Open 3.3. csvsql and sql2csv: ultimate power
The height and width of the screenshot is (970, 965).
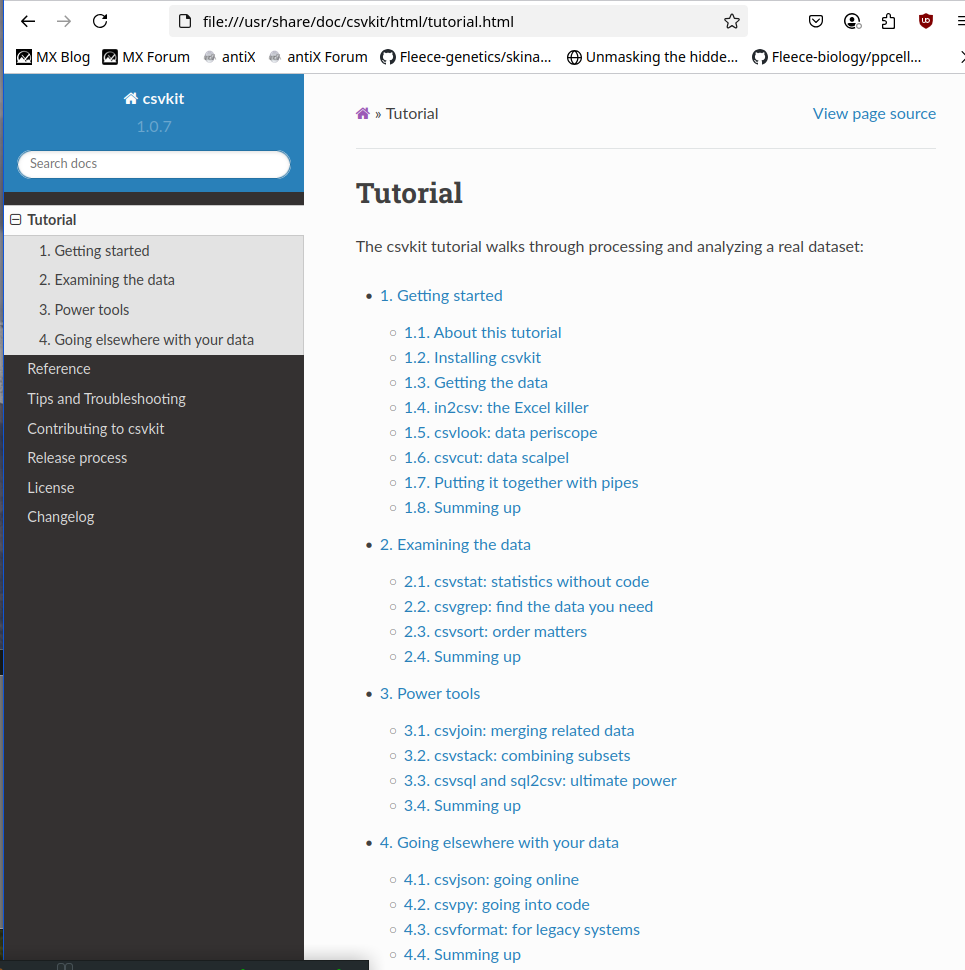point(540,781)
